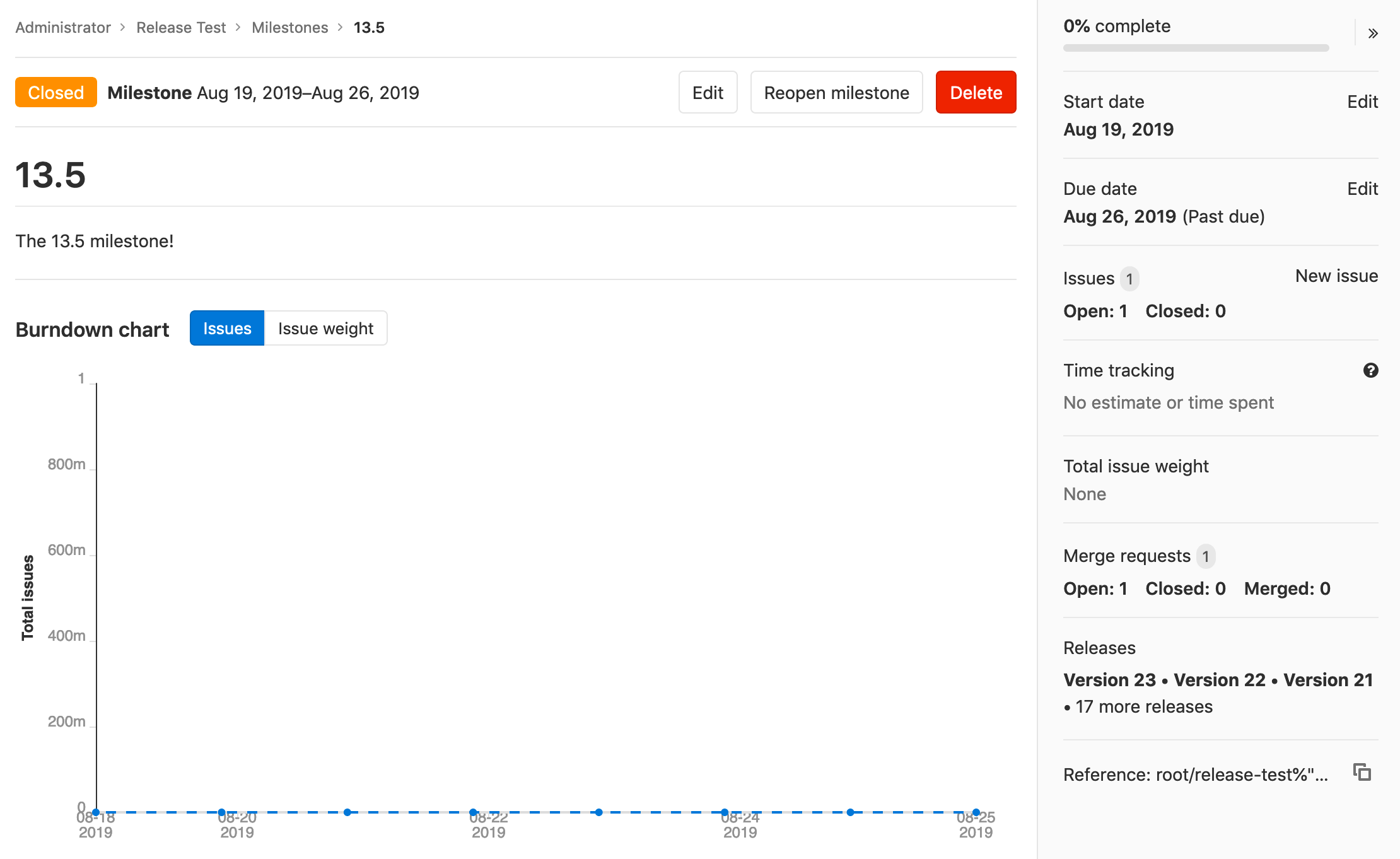Edit the Due date

[1362, 189]
